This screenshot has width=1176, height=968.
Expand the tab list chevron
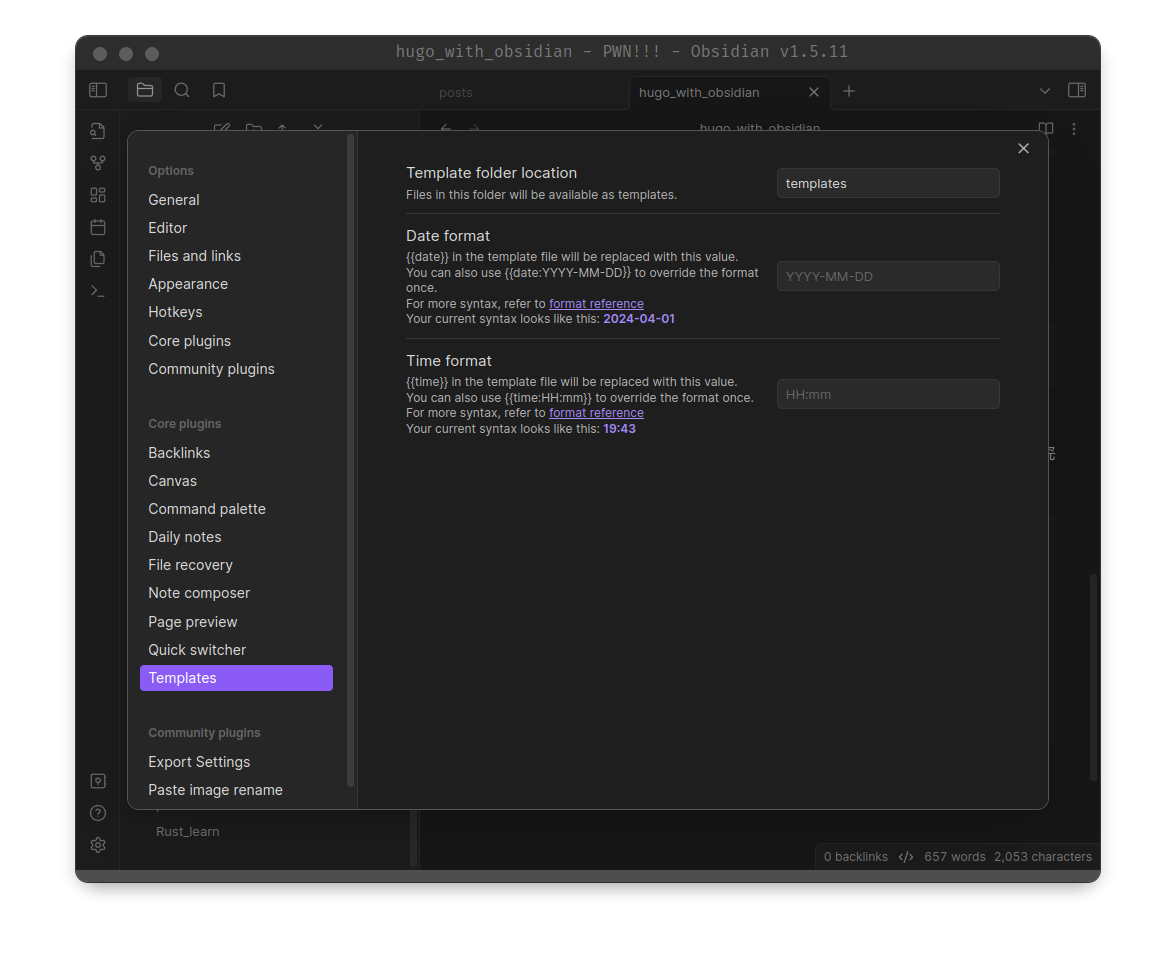tap(1045, 91)
